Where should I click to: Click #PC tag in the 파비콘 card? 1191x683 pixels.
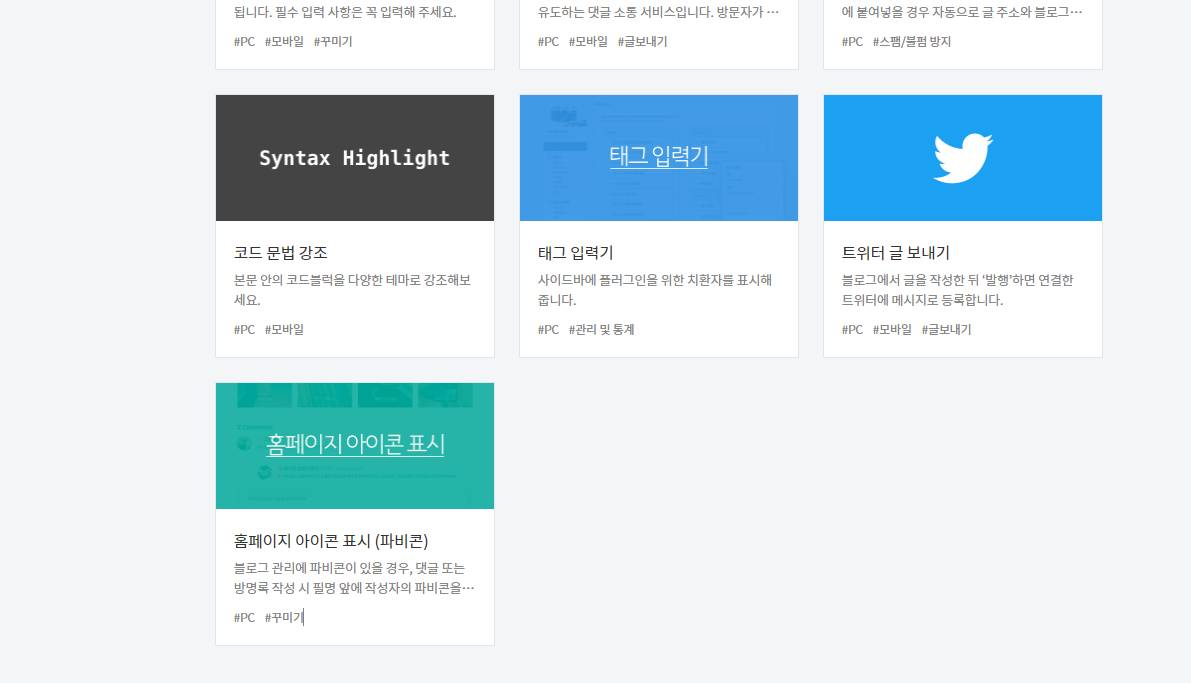pos(245,617)
